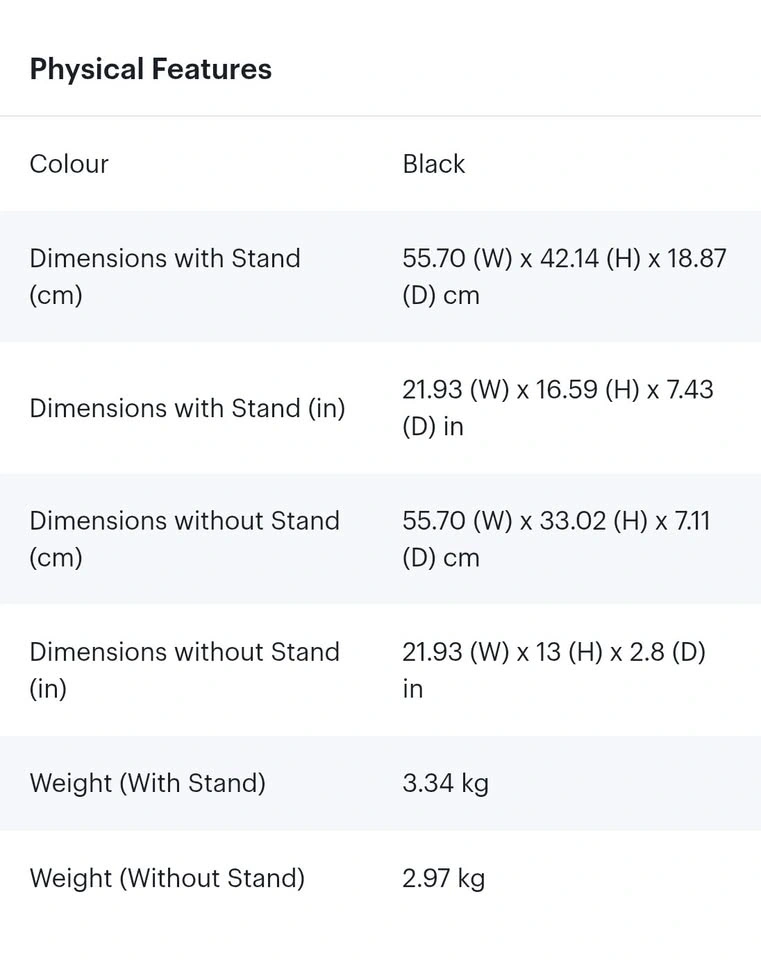Click the 7.43 depth value
Viewport: 761px width, 960px height.
(690, 389)
